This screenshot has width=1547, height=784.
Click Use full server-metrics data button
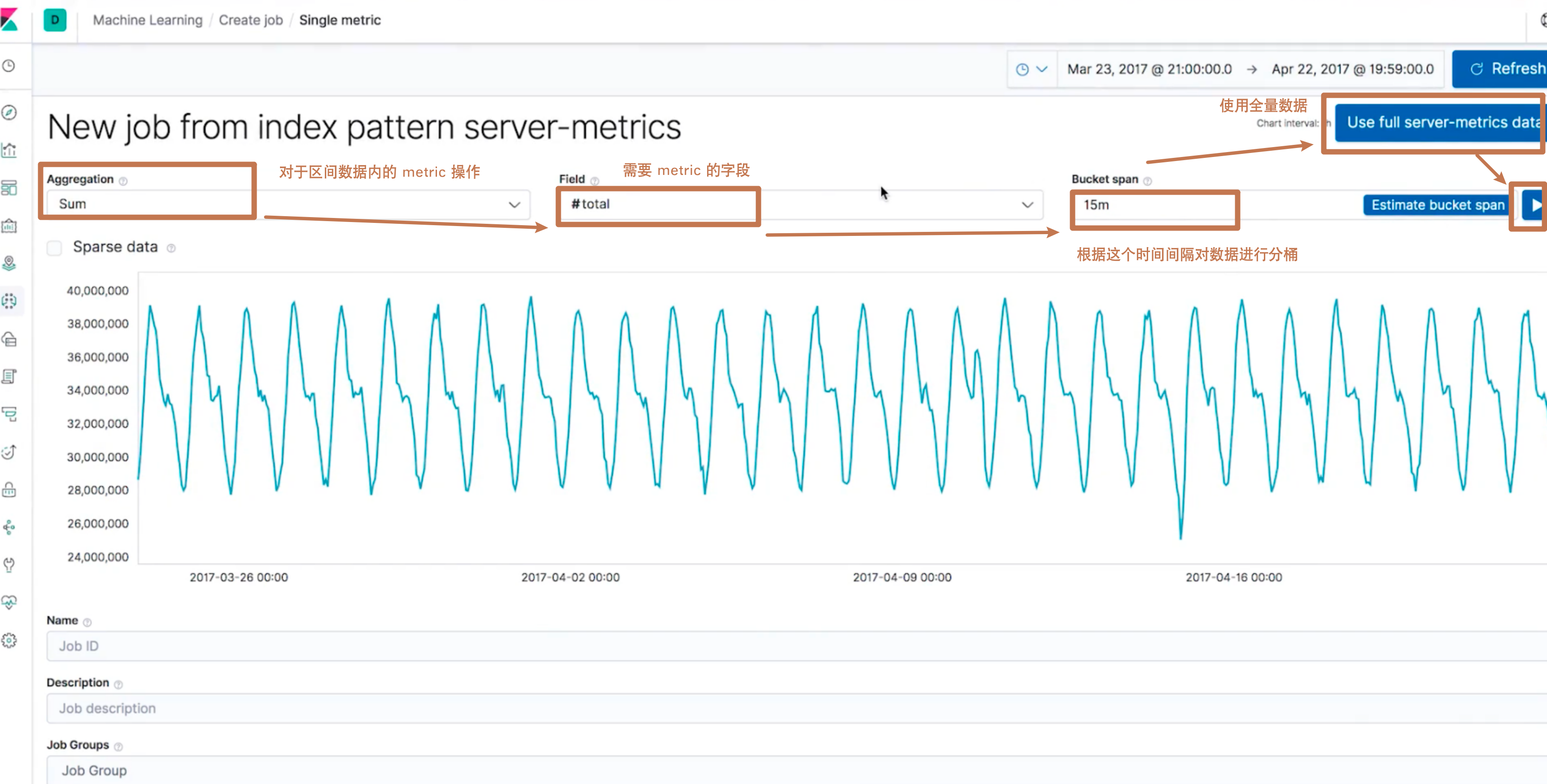[x=1441, y=122]
